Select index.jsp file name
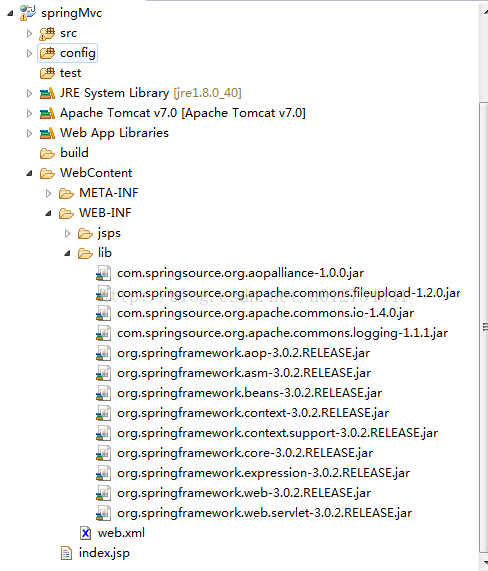Image resolution: width=488 pixels, height=571 pixels. coord(104,554)
